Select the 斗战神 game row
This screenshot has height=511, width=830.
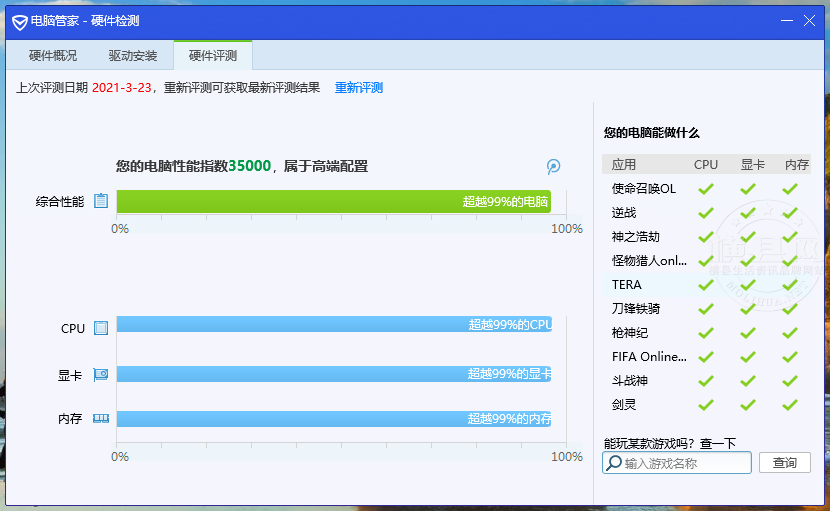706,381
